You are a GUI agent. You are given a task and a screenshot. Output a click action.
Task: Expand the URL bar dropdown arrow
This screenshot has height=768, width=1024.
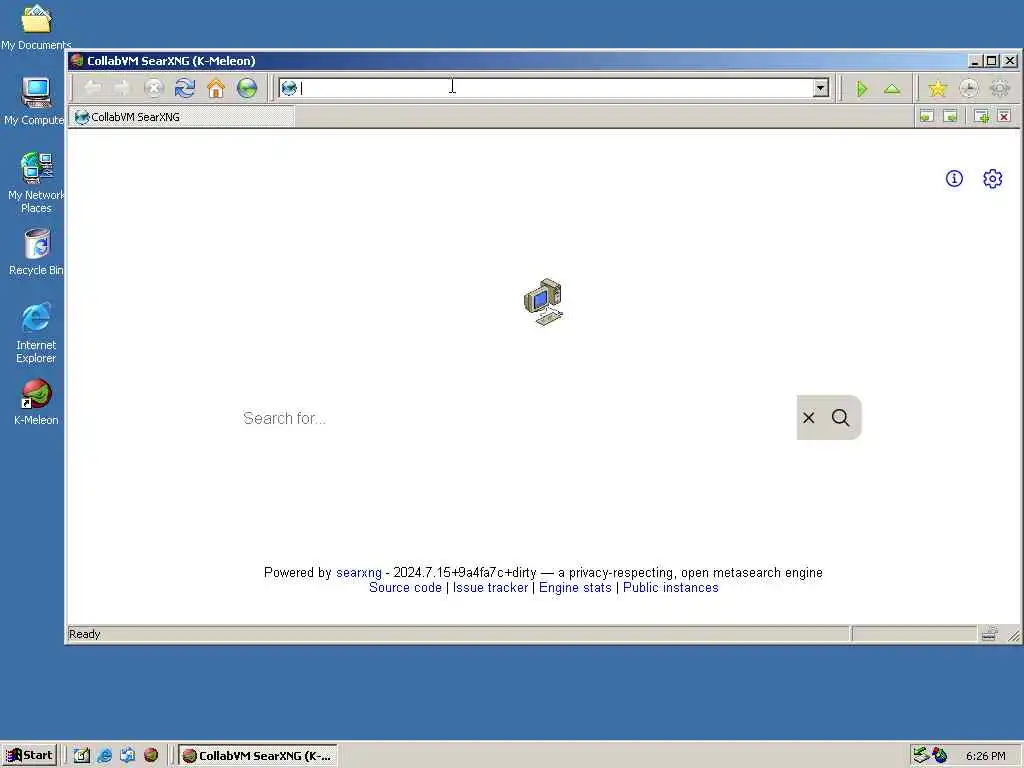[x=821, y=88]
